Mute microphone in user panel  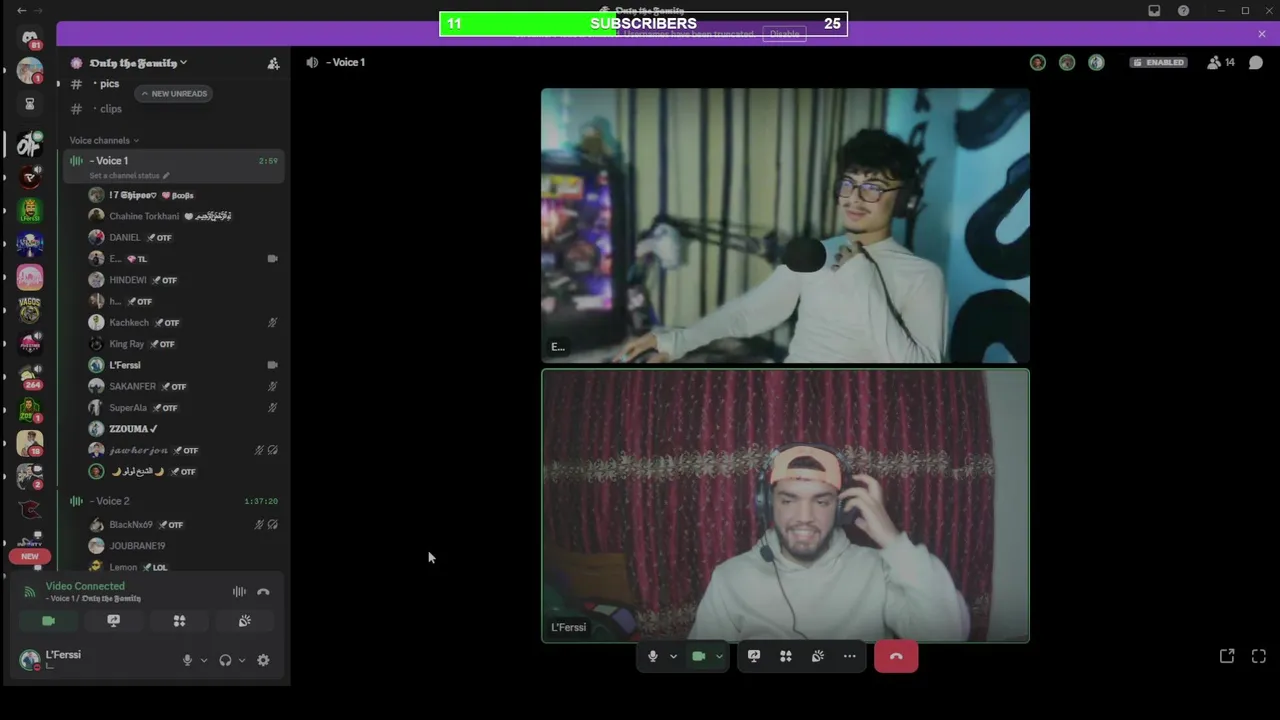click(187, 660)
